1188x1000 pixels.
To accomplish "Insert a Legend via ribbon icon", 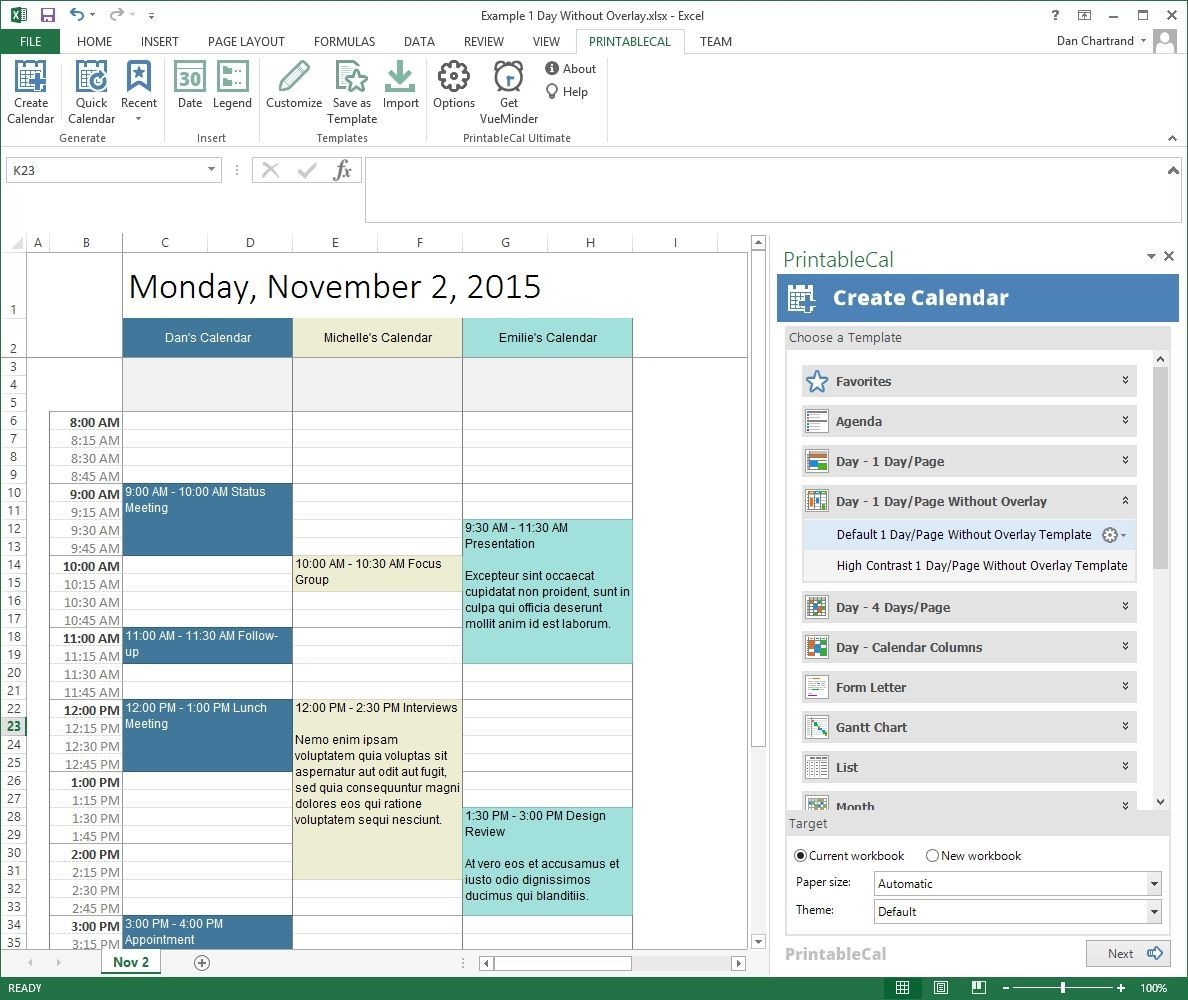I will [x=232, y=85].
